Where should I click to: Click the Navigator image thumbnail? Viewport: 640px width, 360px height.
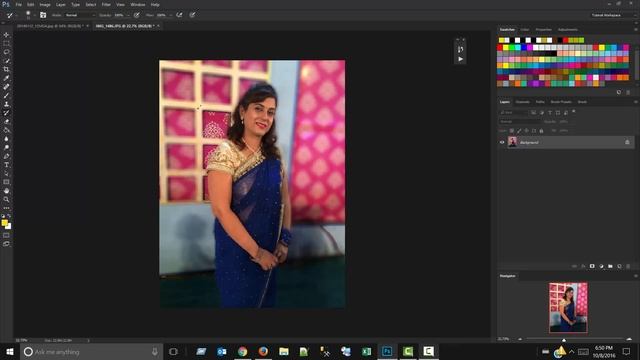(568, 307)
